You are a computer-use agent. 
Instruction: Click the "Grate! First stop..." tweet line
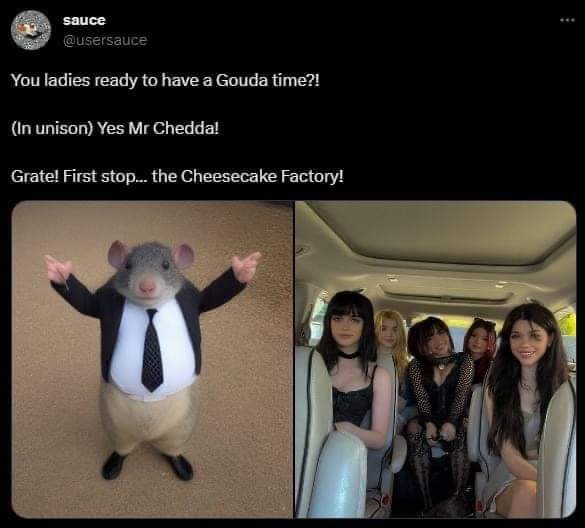[x=177, y=176]
